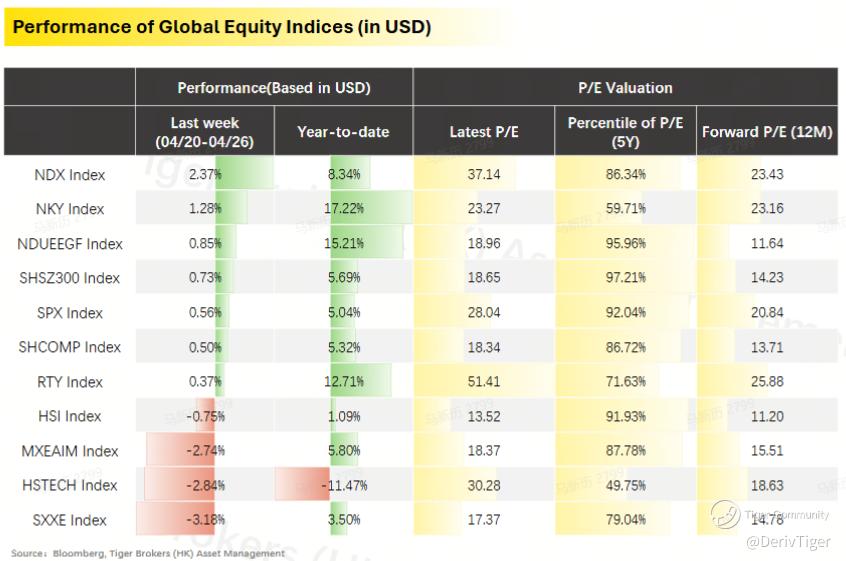Click the Performance of Global Equity Indices title
The image size is (846, 561).
pos(222,26)
